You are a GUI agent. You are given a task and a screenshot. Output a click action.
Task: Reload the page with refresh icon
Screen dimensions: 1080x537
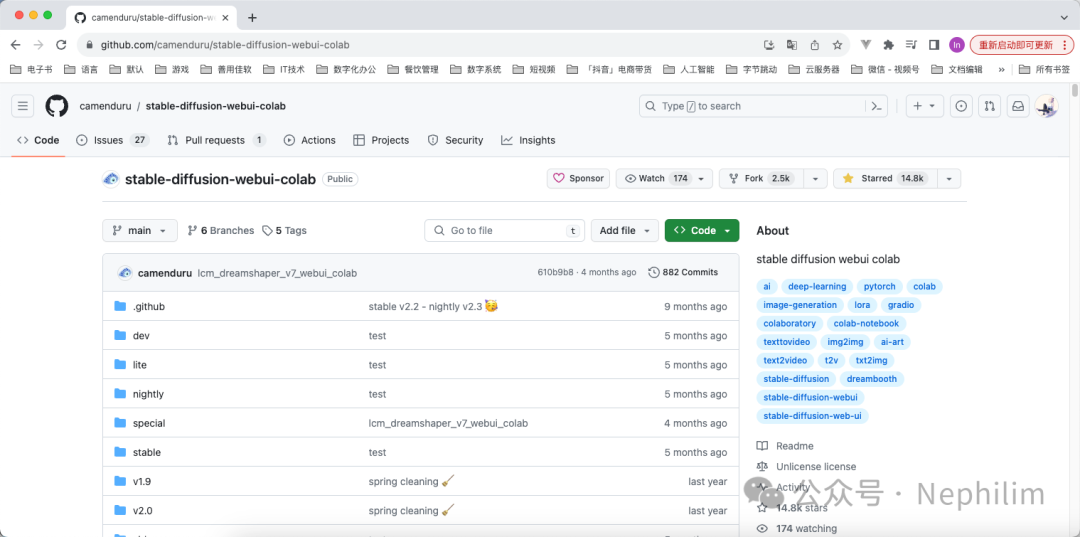(61, 45)
